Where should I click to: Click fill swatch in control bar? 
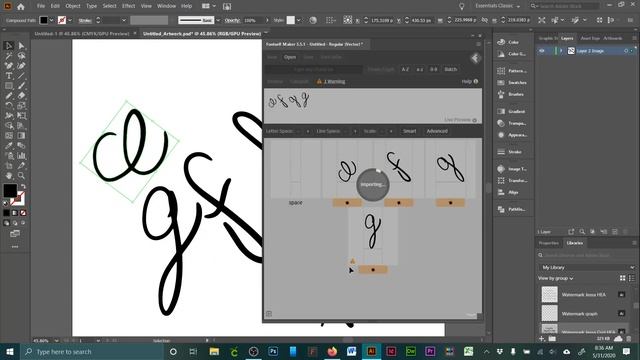(44, 20)
